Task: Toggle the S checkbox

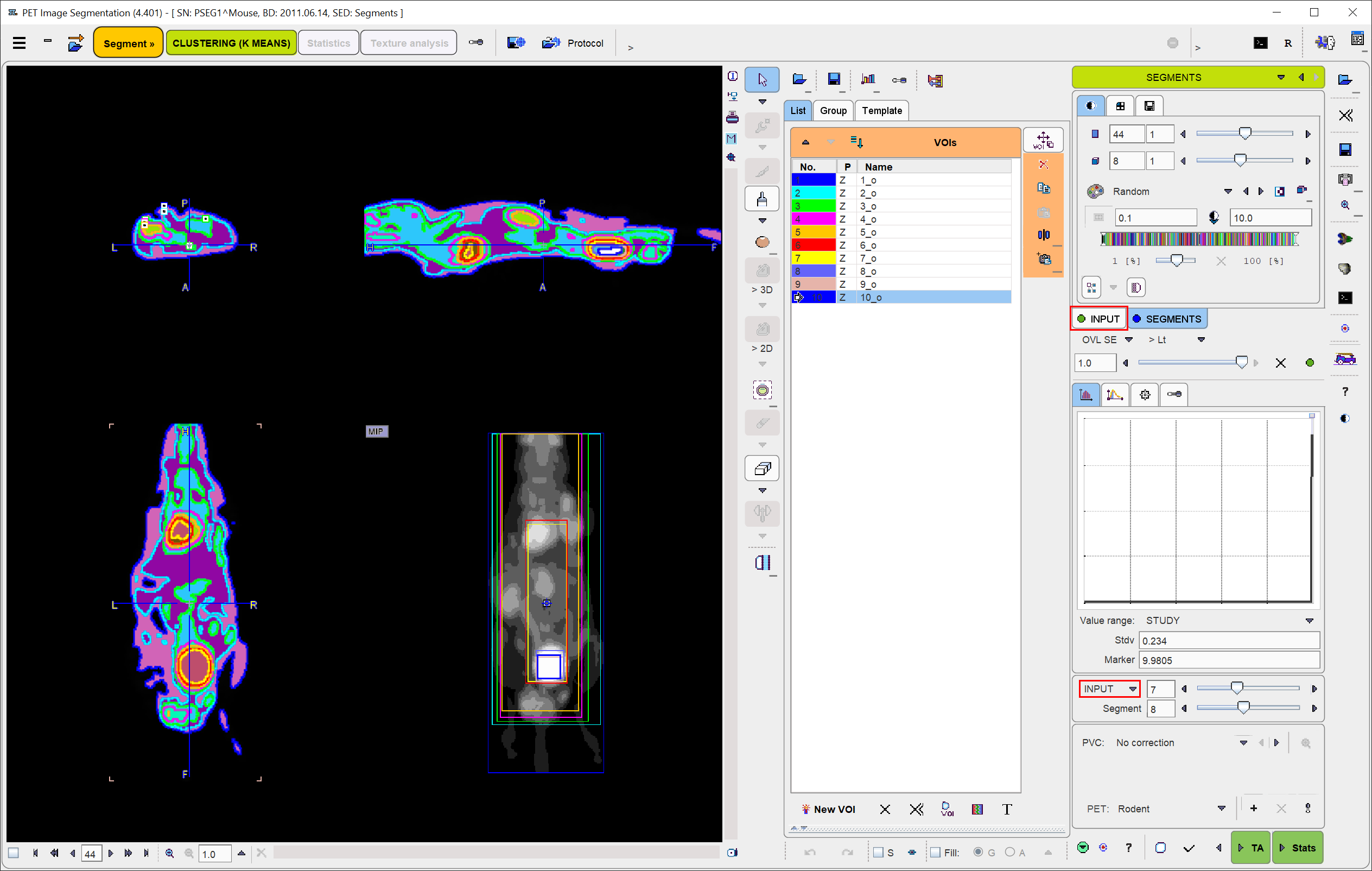Action: (x=878, y=852)
